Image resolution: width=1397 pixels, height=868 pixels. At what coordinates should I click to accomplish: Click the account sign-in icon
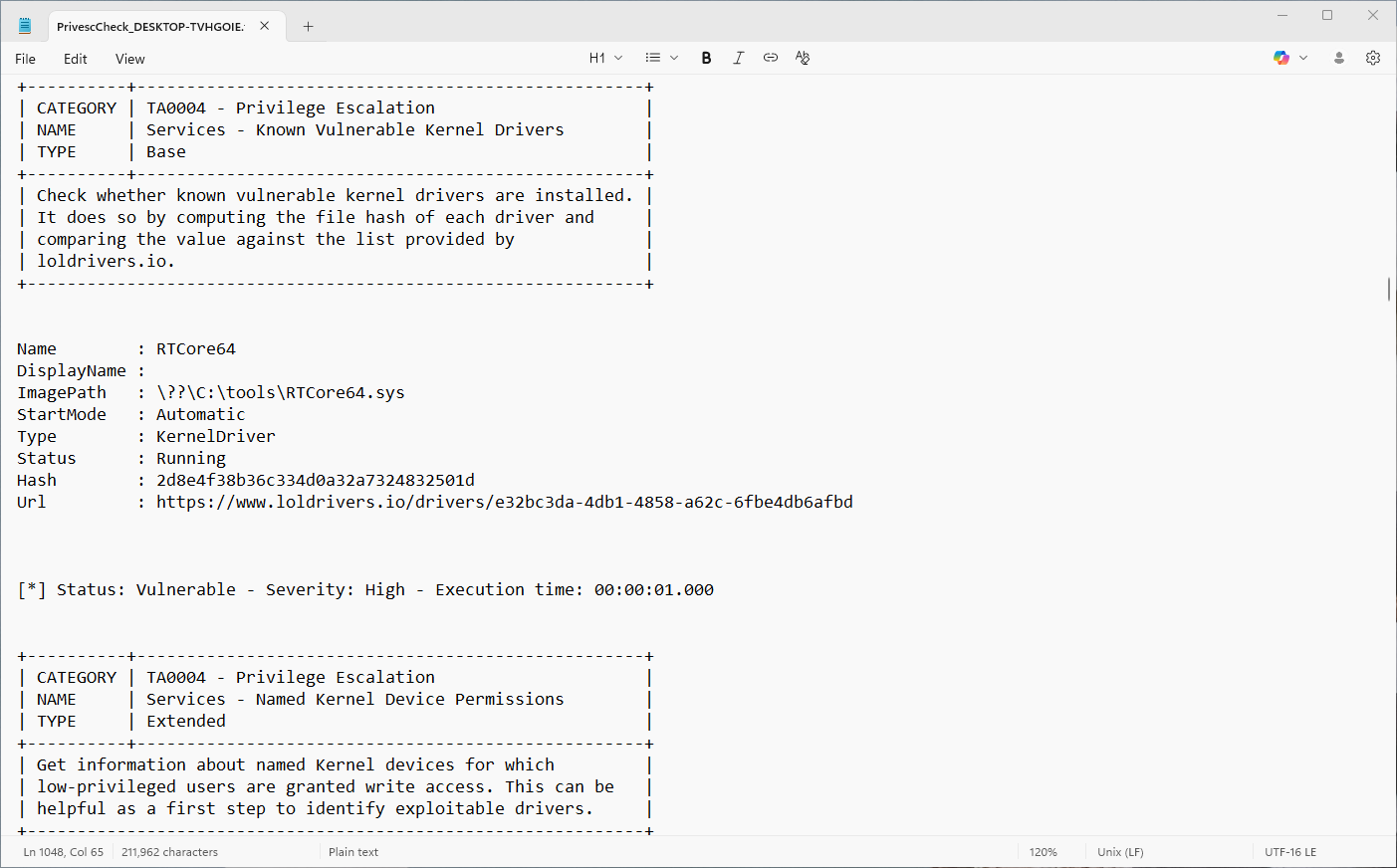[x=1339, y=59]
